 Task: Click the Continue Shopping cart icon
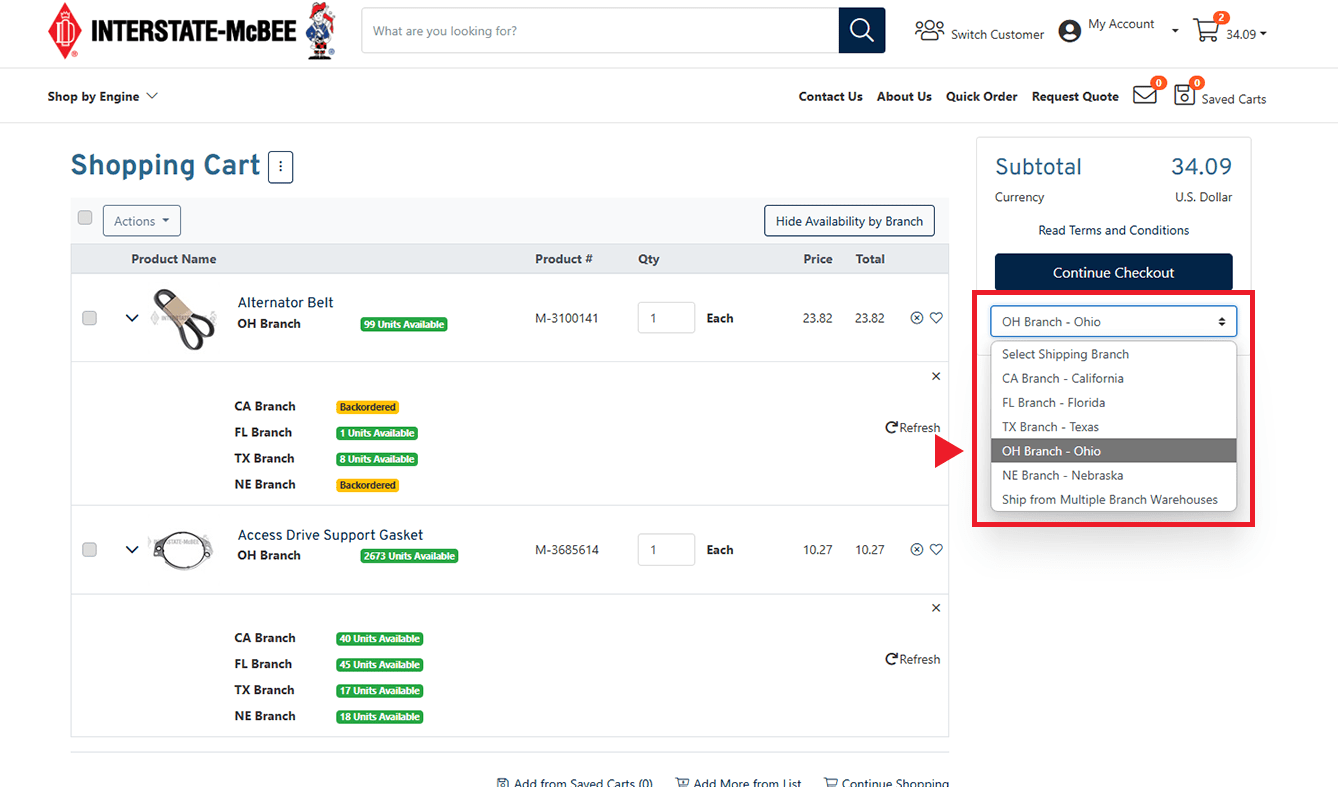point(831,783)
